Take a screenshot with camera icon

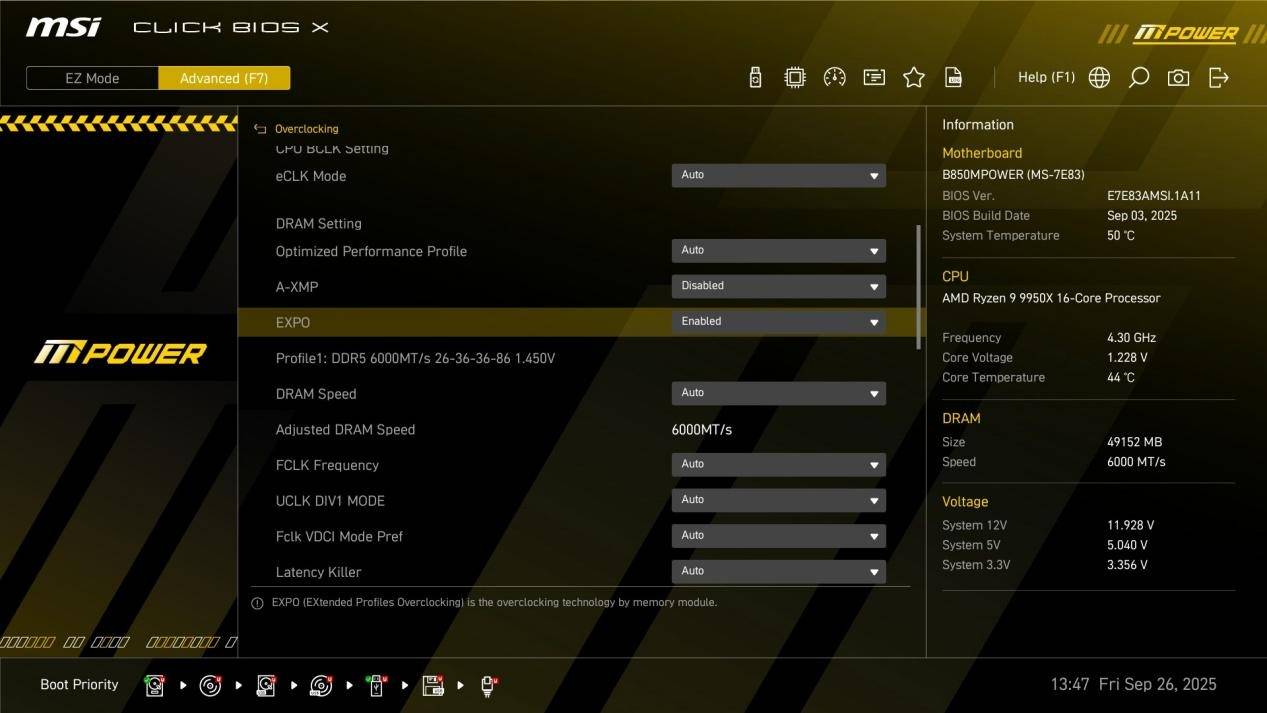(1178, 78)
